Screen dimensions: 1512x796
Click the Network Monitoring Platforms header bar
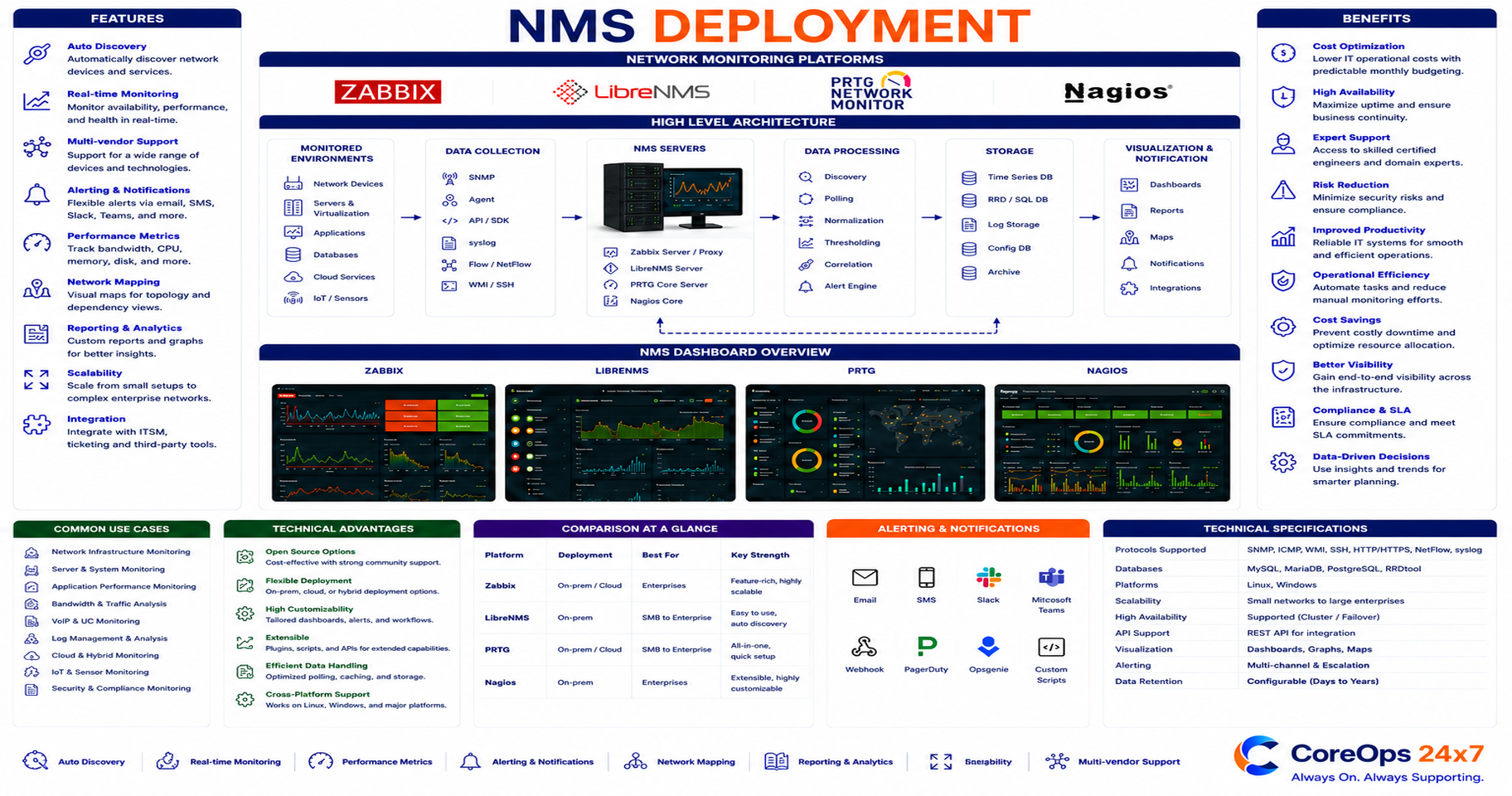coord(749,60)
